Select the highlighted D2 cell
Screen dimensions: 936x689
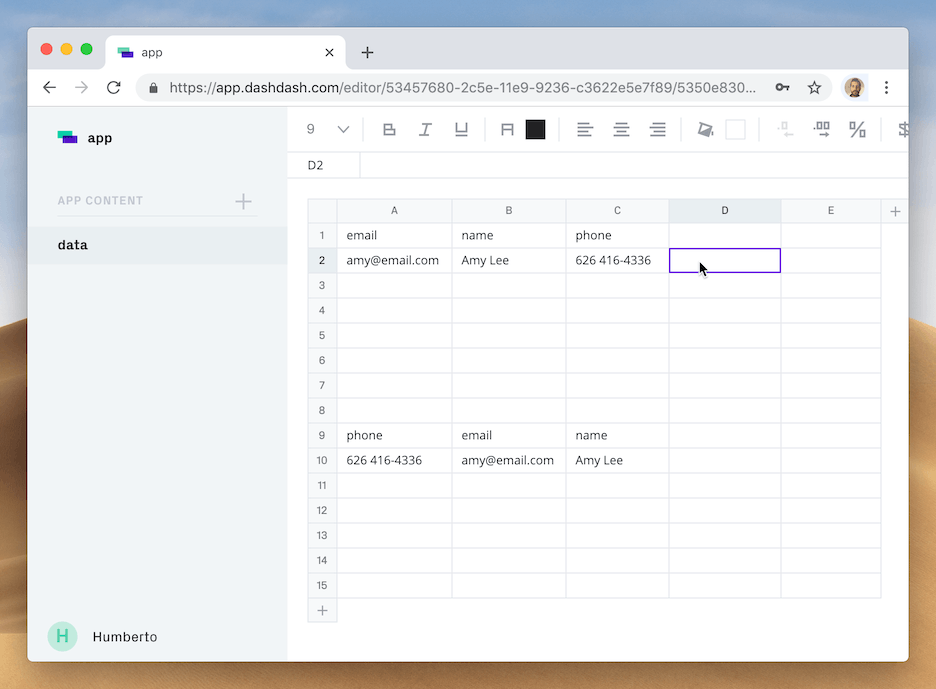coord(725,260)
